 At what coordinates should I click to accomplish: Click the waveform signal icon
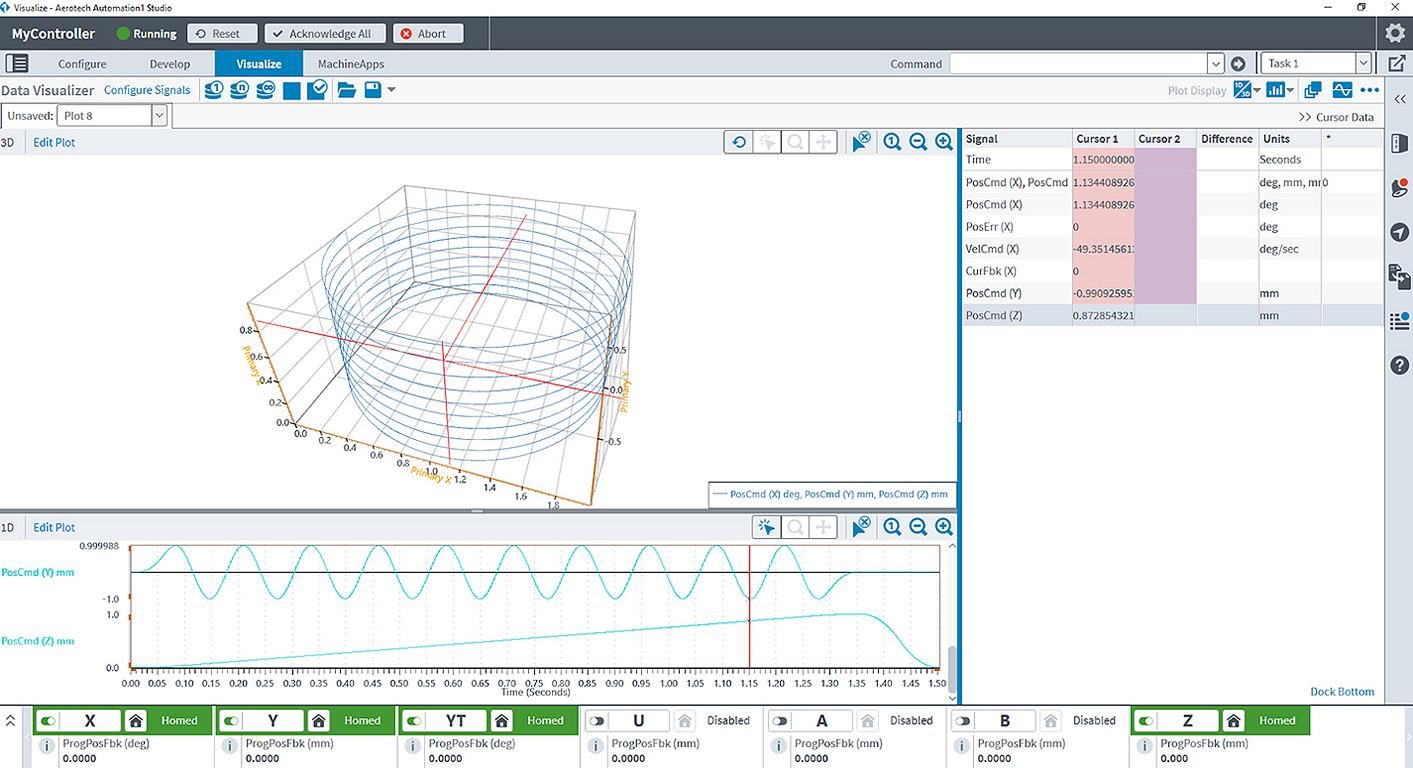(1342, 90)
